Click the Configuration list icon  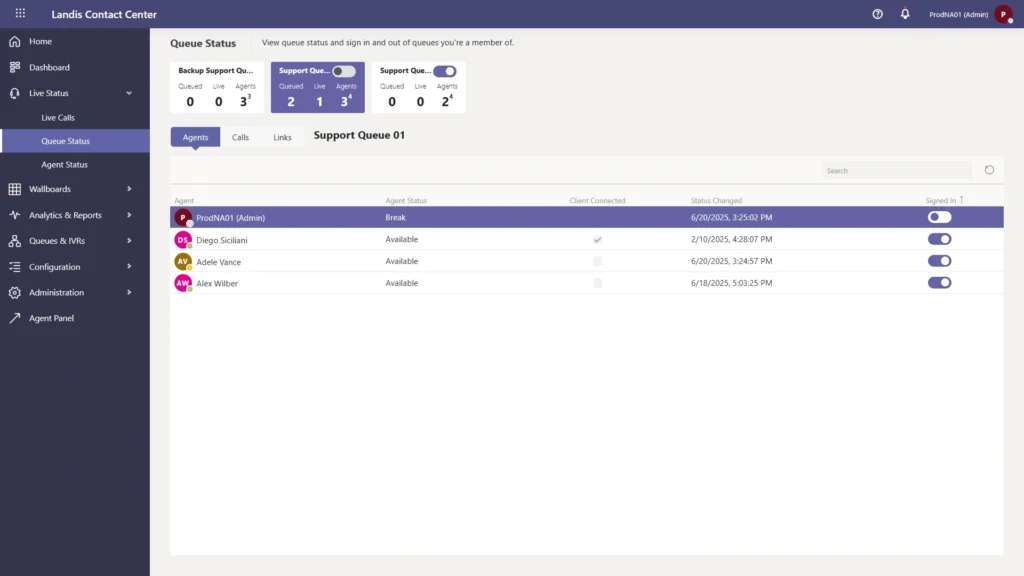(14, 266)
